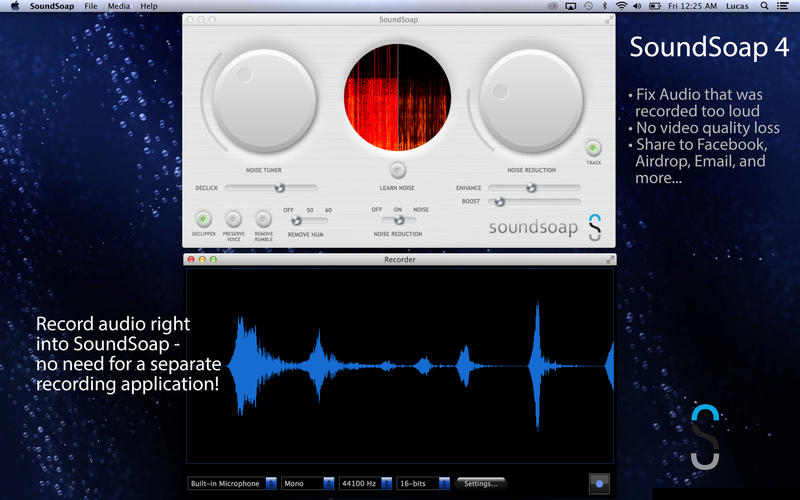Open the File menu
This screenshot has height=500, width=800.
[x=91, y=6]
